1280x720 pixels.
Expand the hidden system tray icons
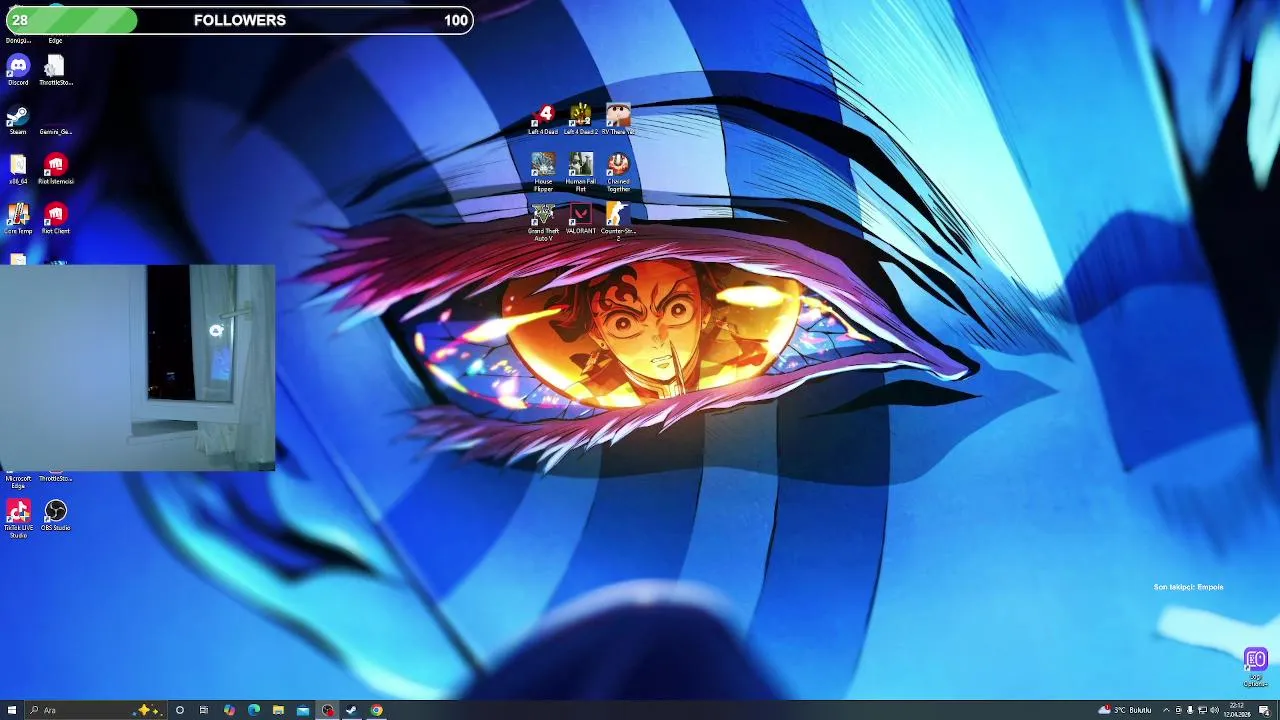coord(1165,710)
